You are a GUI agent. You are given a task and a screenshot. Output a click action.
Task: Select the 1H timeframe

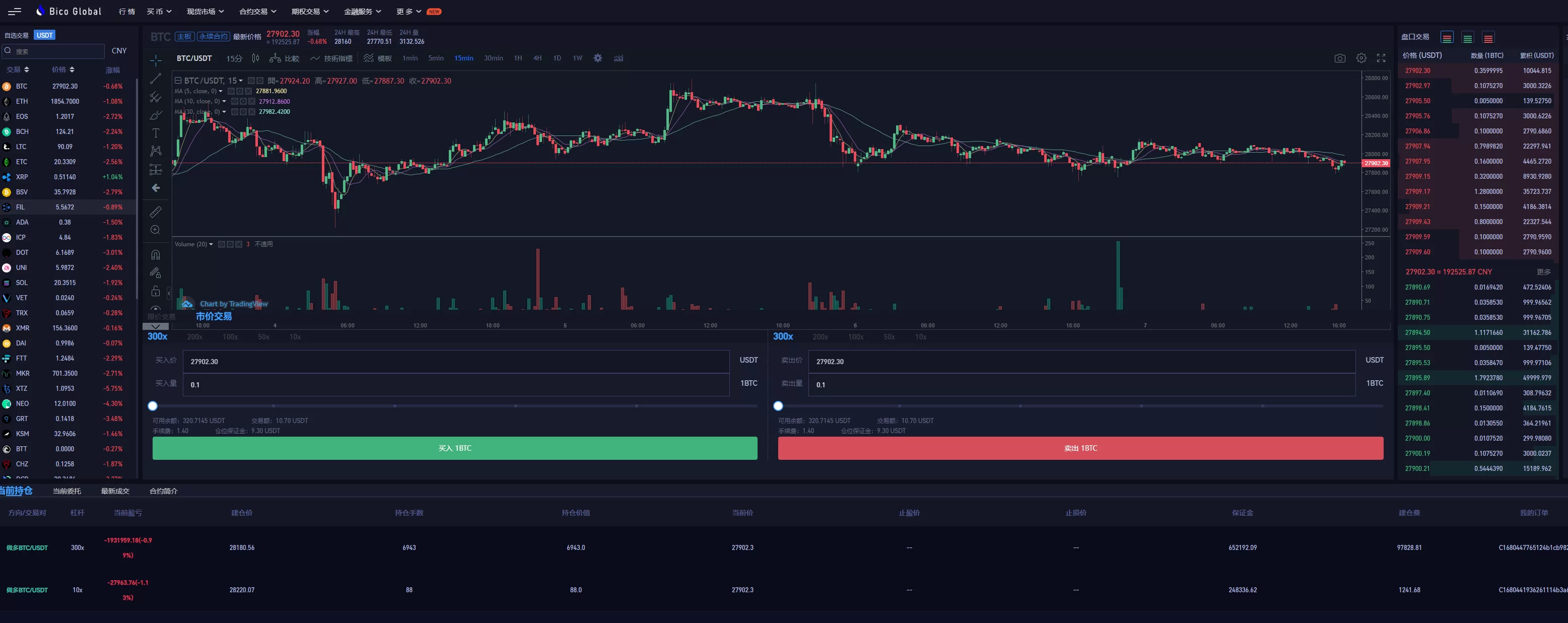click(518, 58)
